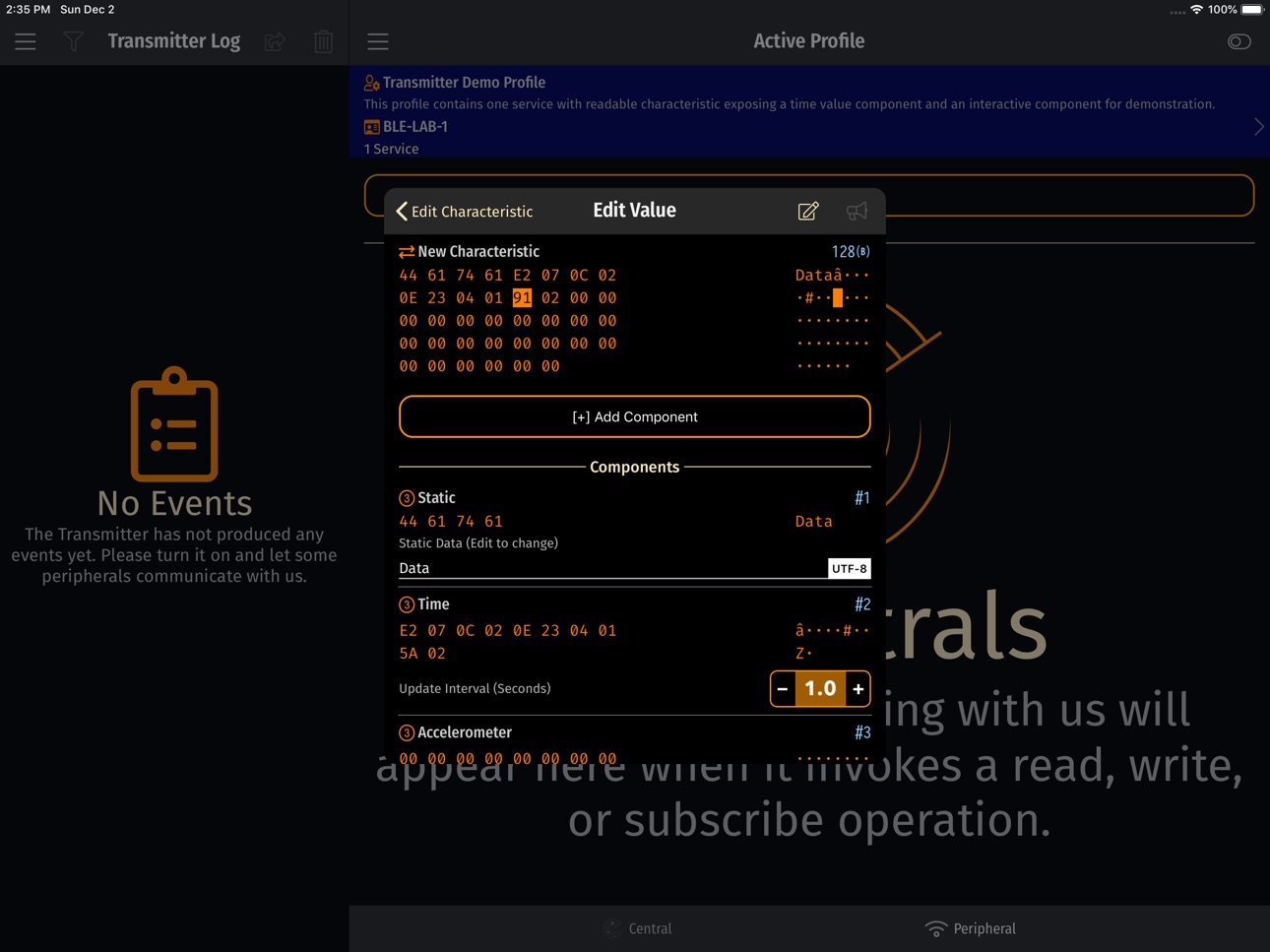1270x952 pixels.
Task: Open the Transmitter Log hamburger menu
Action: coord(26,41)
